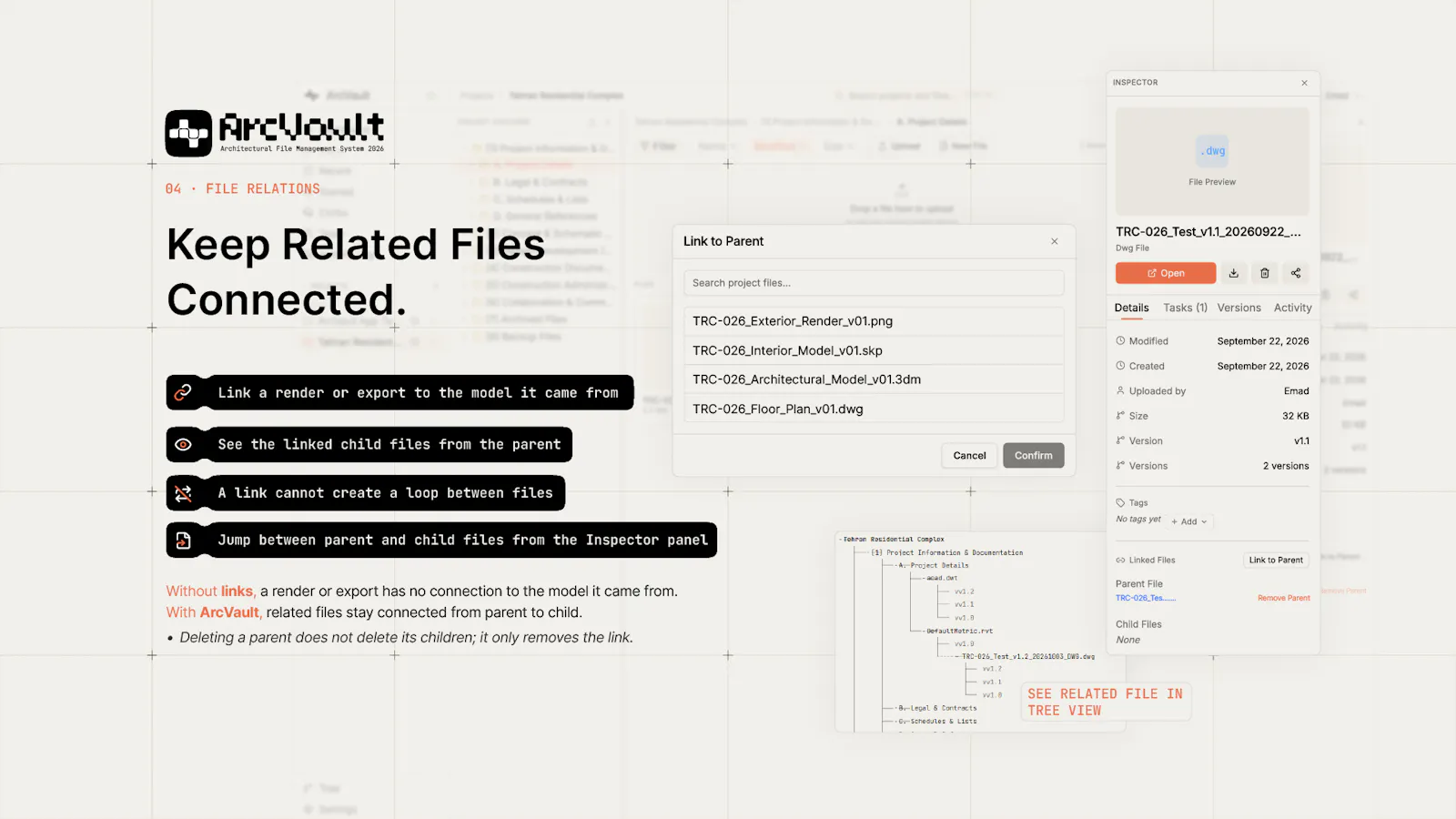Click the eye icon on 'See the linked child files' pill
This screenshot has height=819, width=1456.
click(x=183, y=444)
